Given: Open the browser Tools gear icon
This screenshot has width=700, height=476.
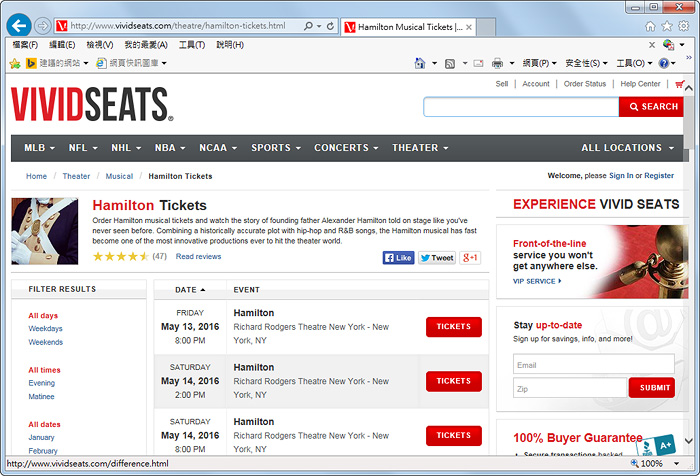Looking at the screenshot, I should (x=683, y=26).
